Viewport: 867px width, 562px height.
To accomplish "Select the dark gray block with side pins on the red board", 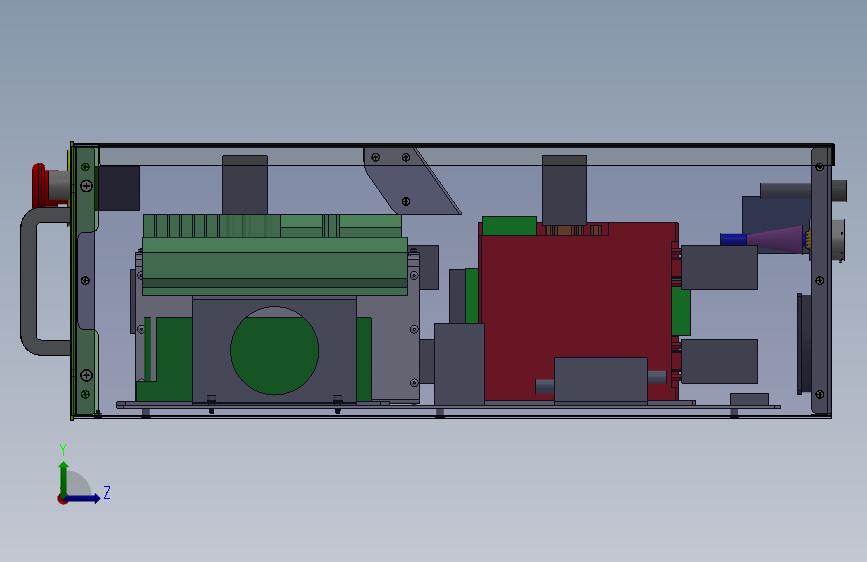I will tap(600, 381).
